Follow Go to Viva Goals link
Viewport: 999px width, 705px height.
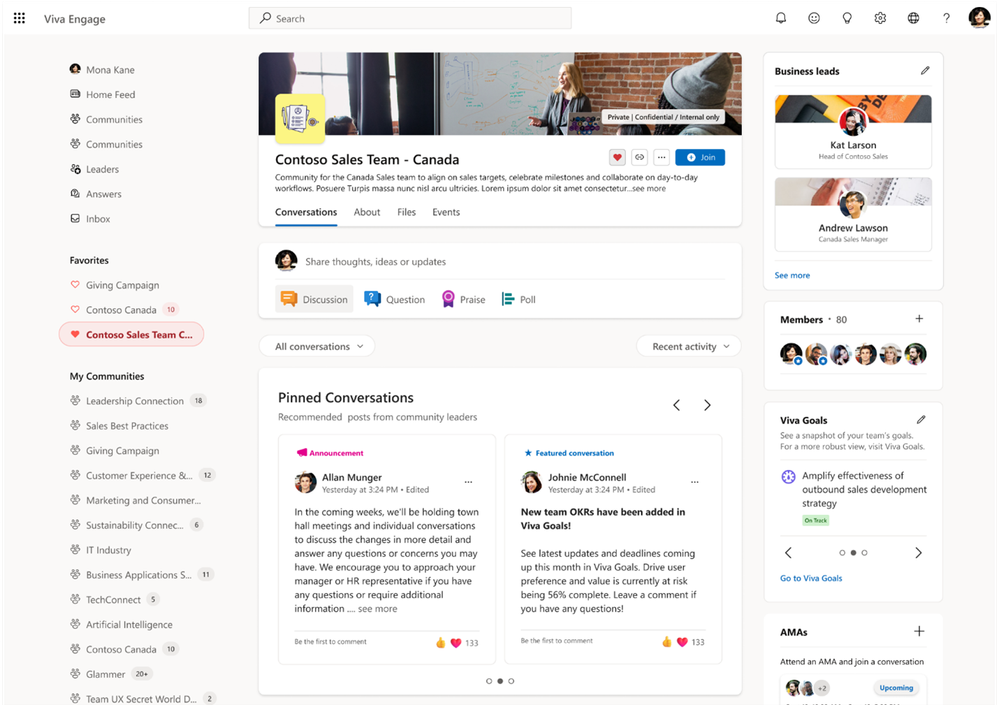[x=811, y=578]
